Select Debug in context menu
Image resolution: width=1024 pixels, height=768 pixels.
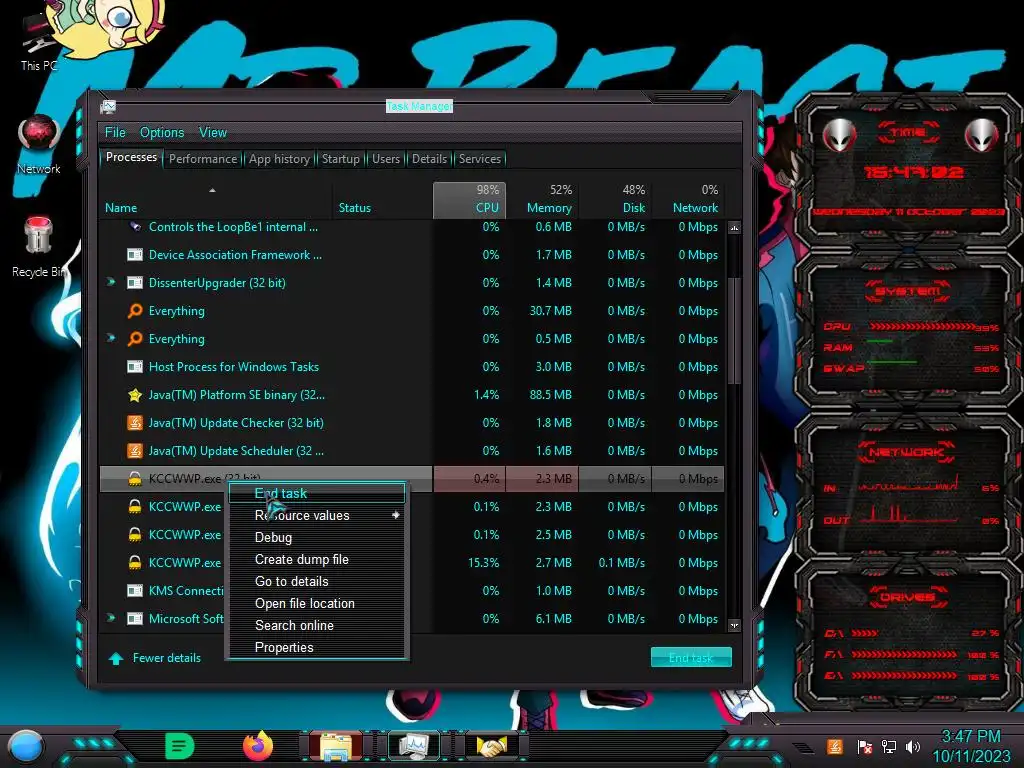click(317, 537)
